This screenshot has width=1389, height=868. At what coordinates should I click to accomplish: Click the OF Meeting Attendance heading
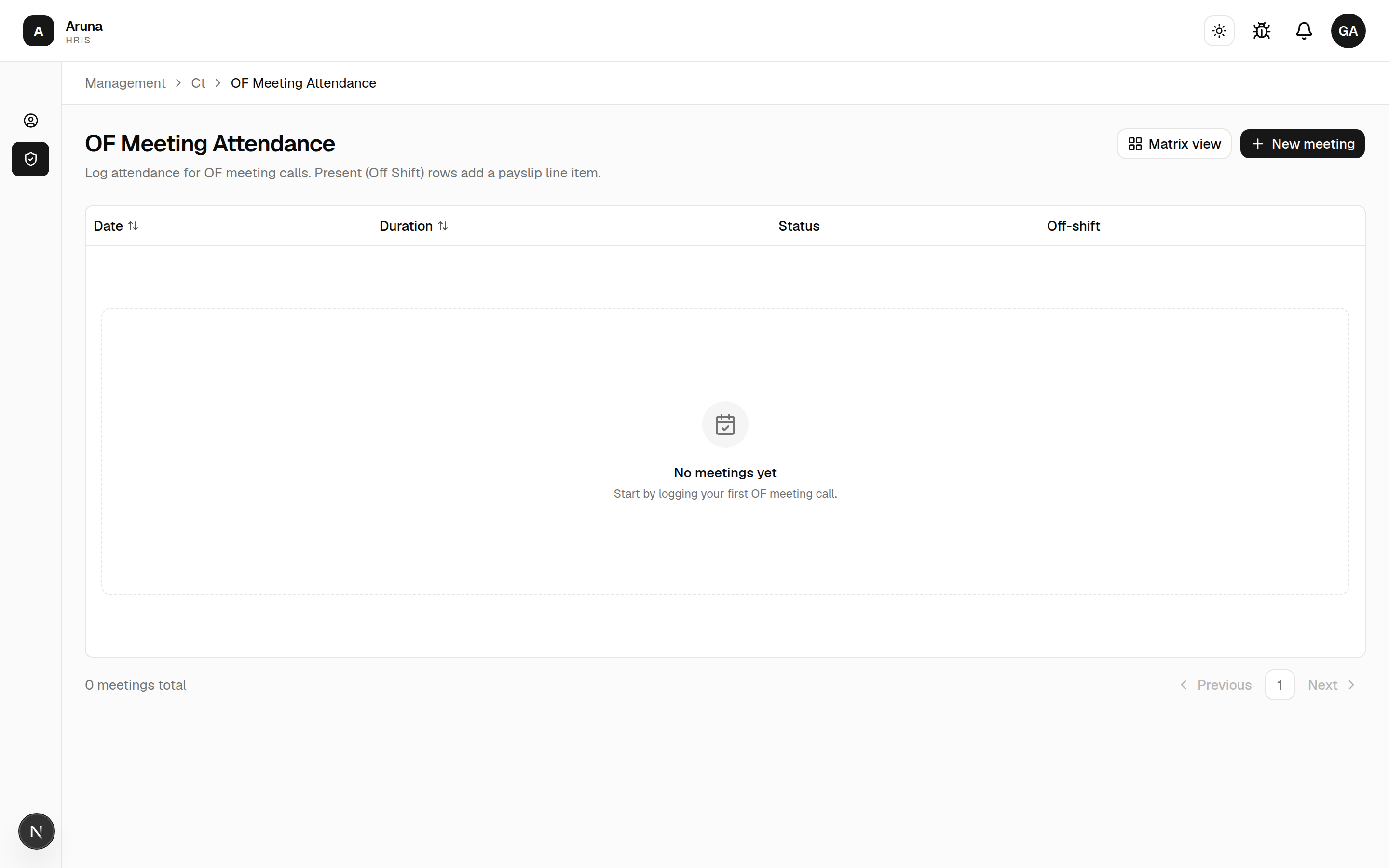pyautogui.click(x=210, y=144)
